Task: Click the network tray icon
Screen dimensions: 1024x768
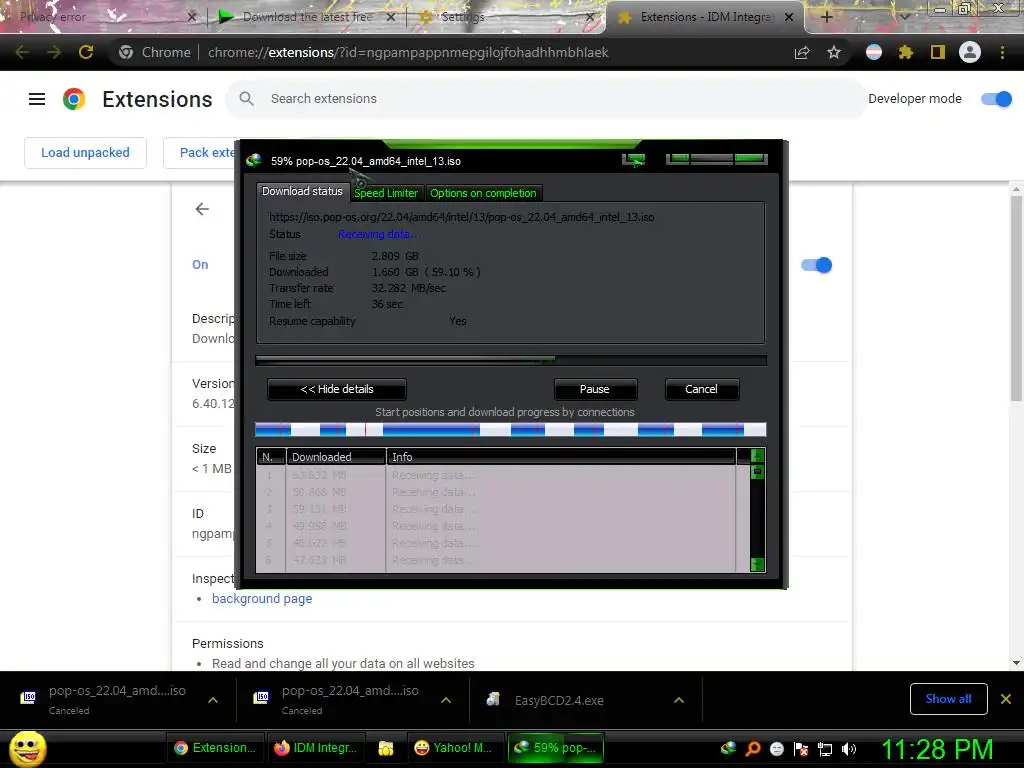Action: click(825, 749)
